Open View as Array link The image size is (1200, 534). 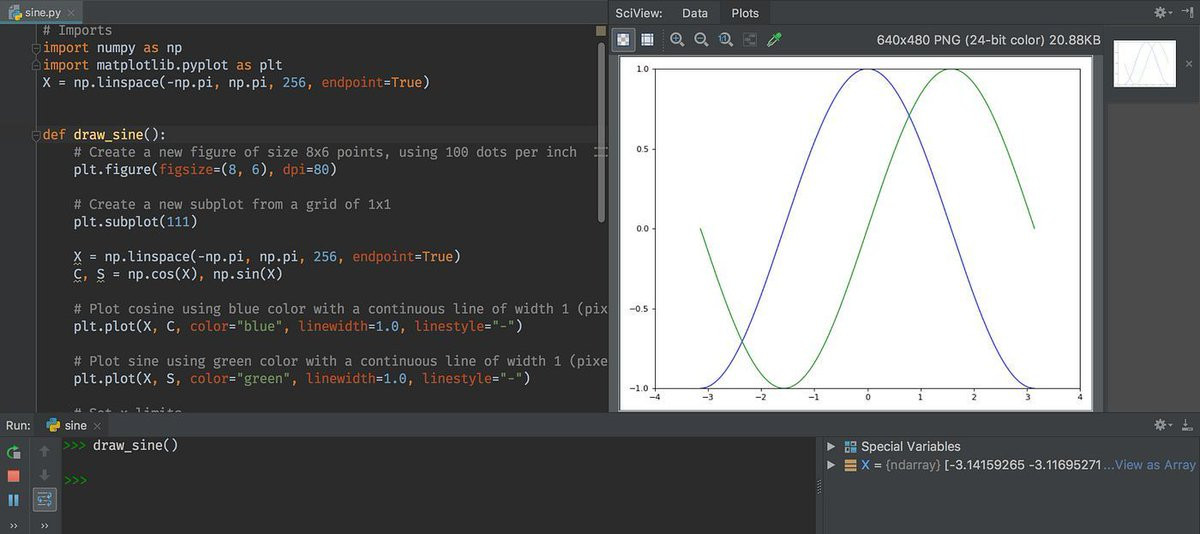1153,465
